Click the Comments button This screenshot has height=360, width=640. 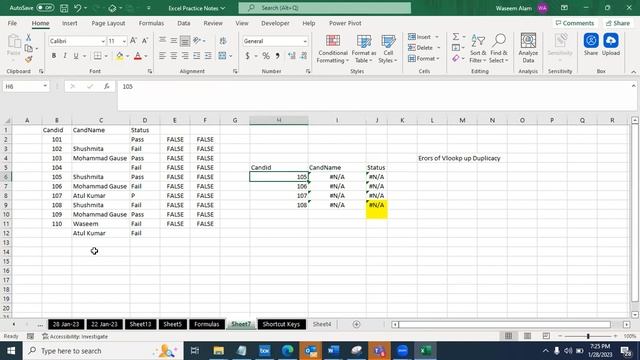coord(575,23)
